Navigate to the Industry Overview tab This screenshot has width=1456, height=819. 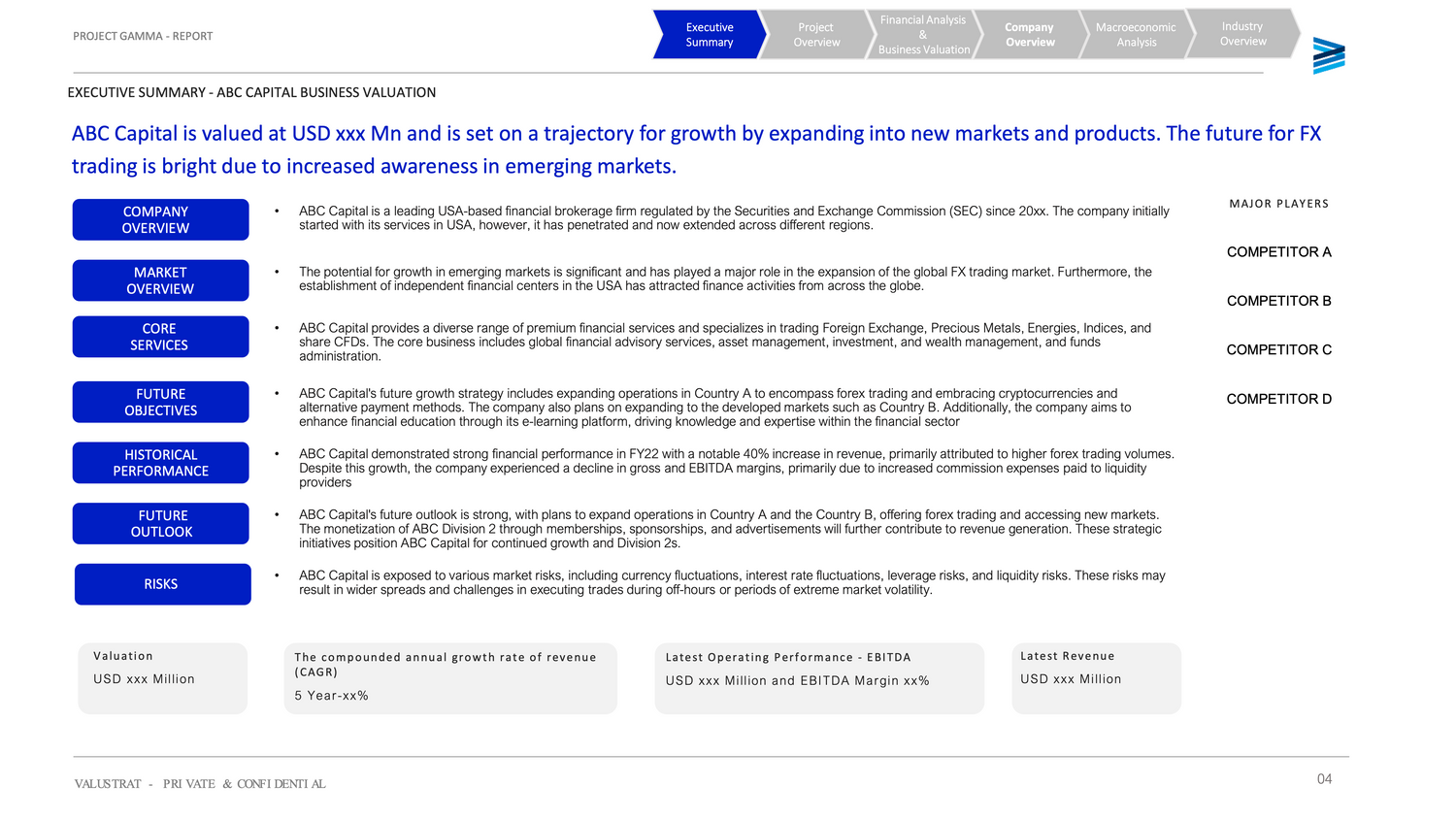click(x=1242, y=34)
